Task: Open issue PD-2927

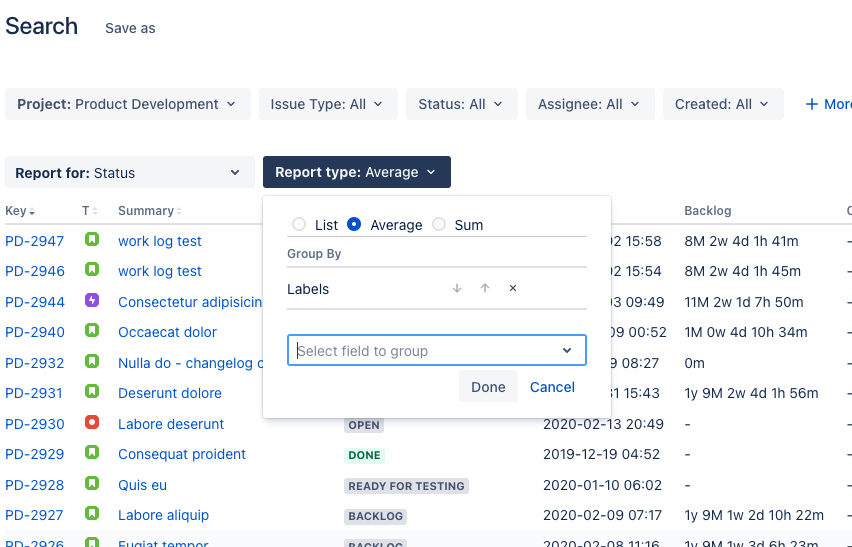Action: point(34,515)
